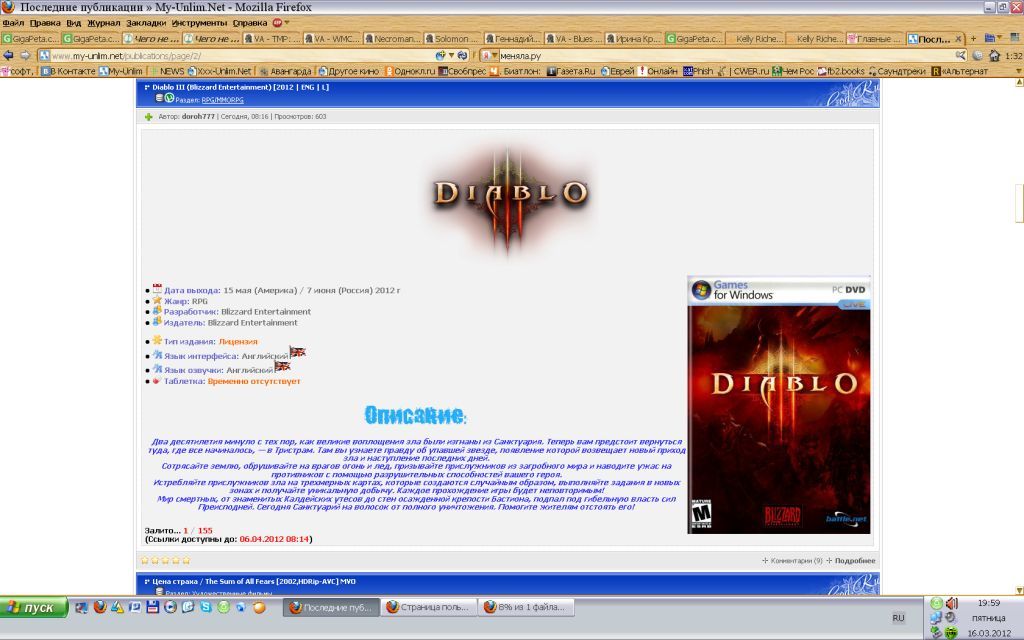Open the Журнал menu
The image size is (1024, 640).
[x=104, y=22]
